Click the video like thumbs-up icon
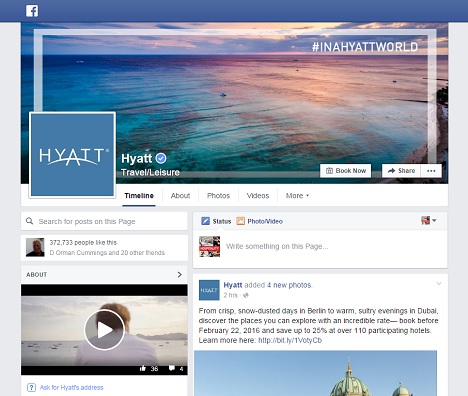The width and height of the screenshot is (468, 396). (x=143, y=368)
